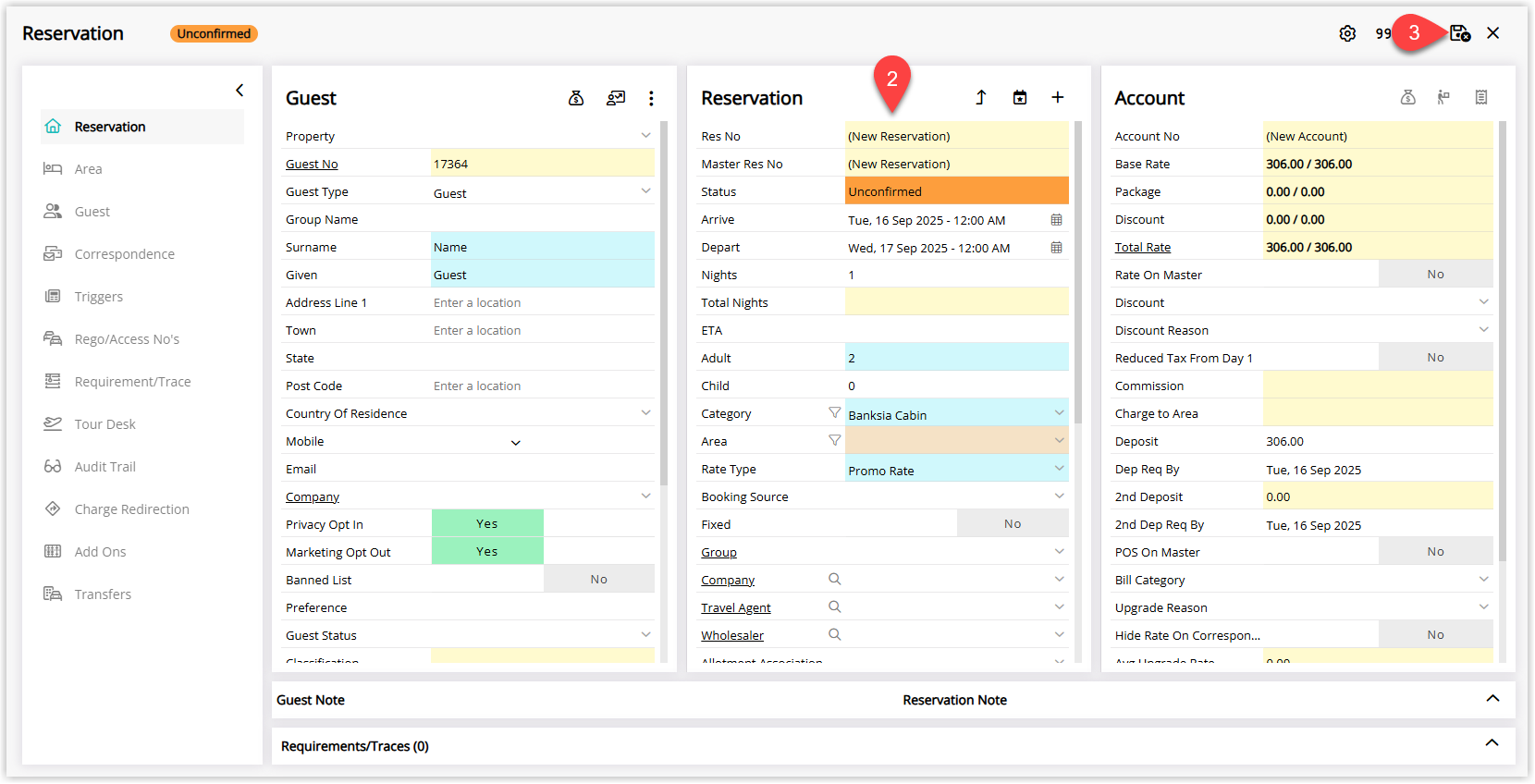The image size is (1535, 784).
Task: Click the Account money bag icon
Action: [x=1408, y=97]
